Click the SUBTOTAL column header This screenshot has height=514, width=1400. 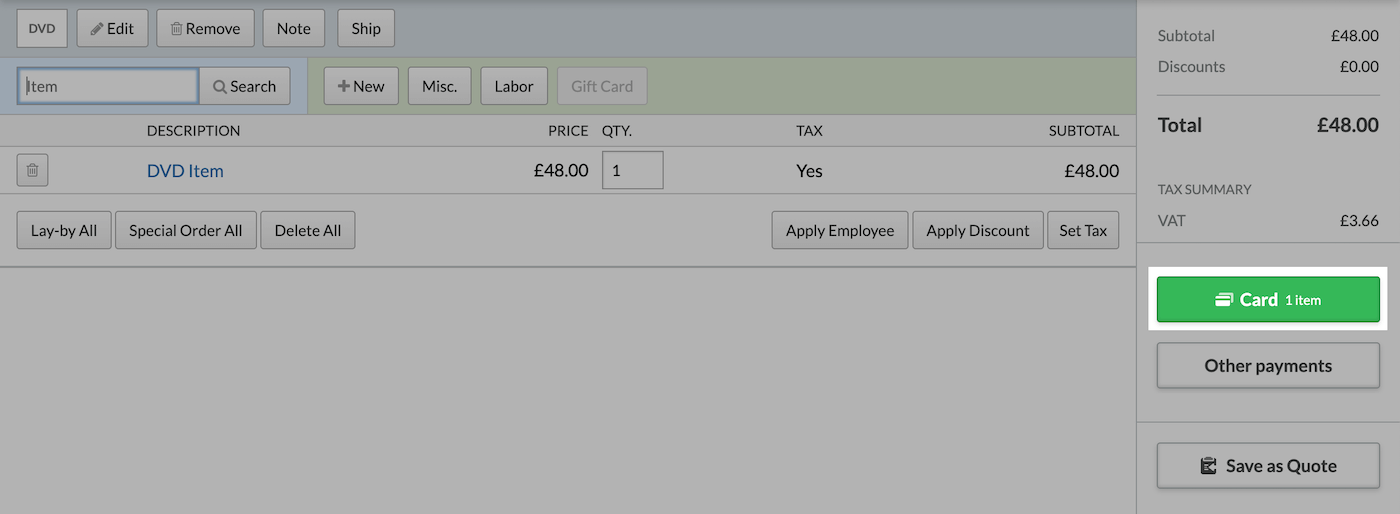(1084, 131)
